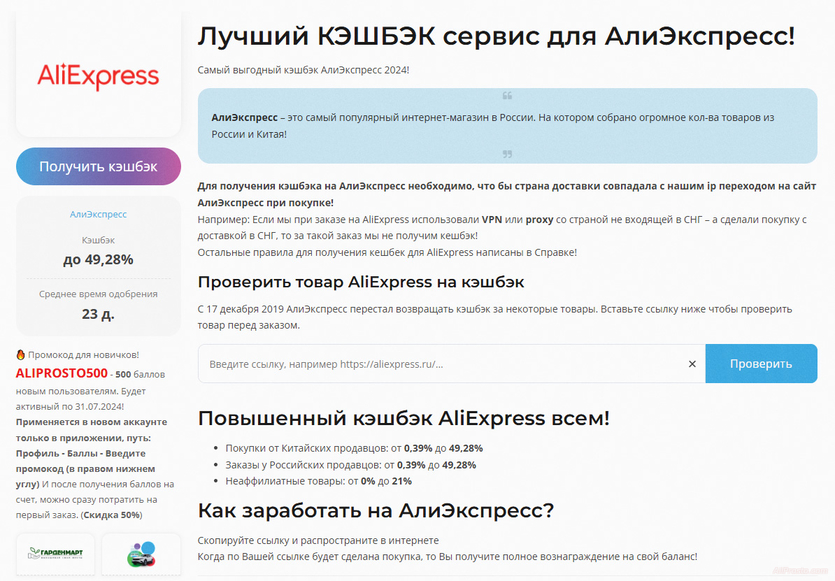Screen dimensions: 835x581
Task: Click the Гарденмарт store logo
Action: (57, 552)
